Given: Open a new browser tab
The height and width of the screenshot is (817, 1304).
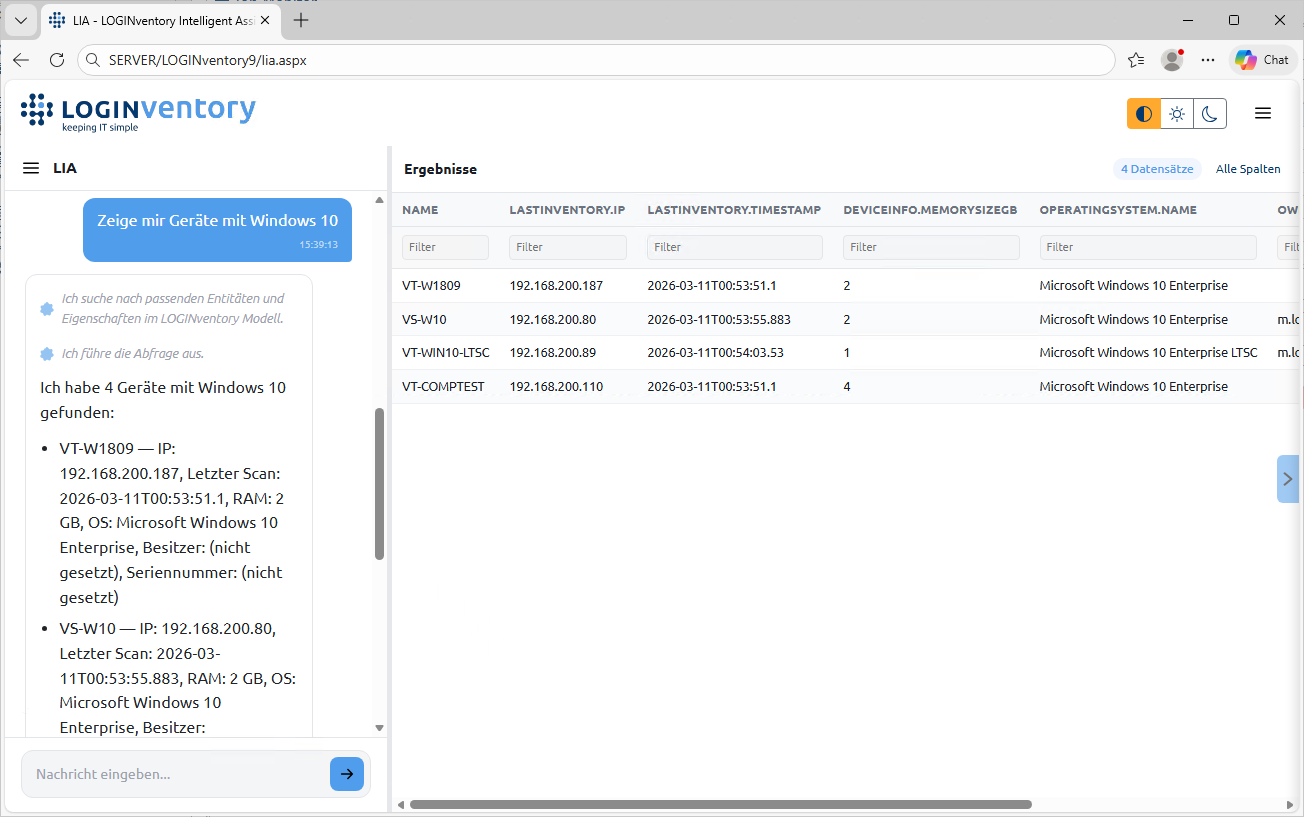Looking at the screenshot, I should pos(301,20).
